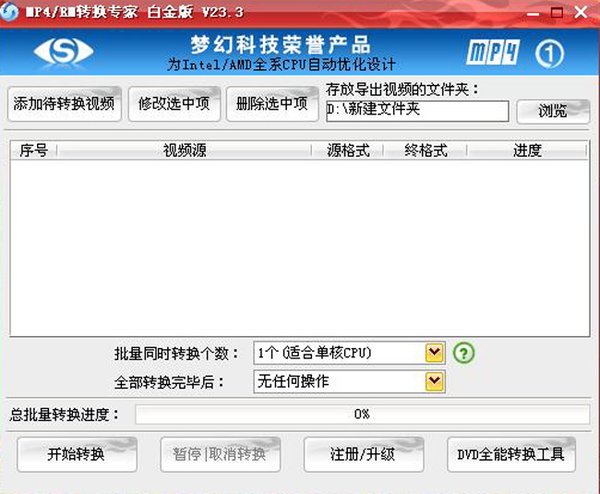
Task: Click the total batch progress bar showing 0%
Action: point(362,414)
